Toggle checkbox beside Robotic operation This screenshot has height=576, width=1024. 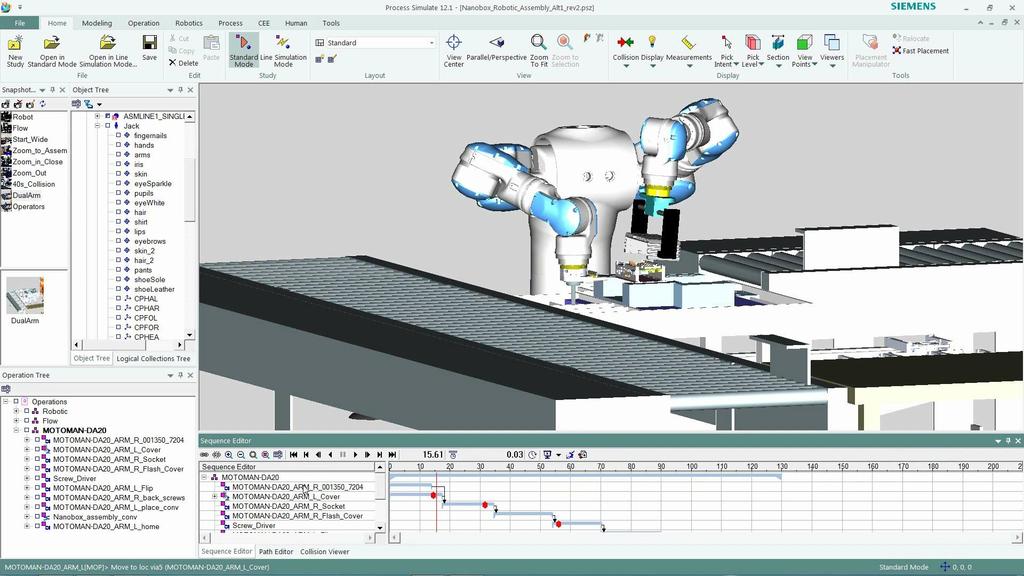pos(26,411)
